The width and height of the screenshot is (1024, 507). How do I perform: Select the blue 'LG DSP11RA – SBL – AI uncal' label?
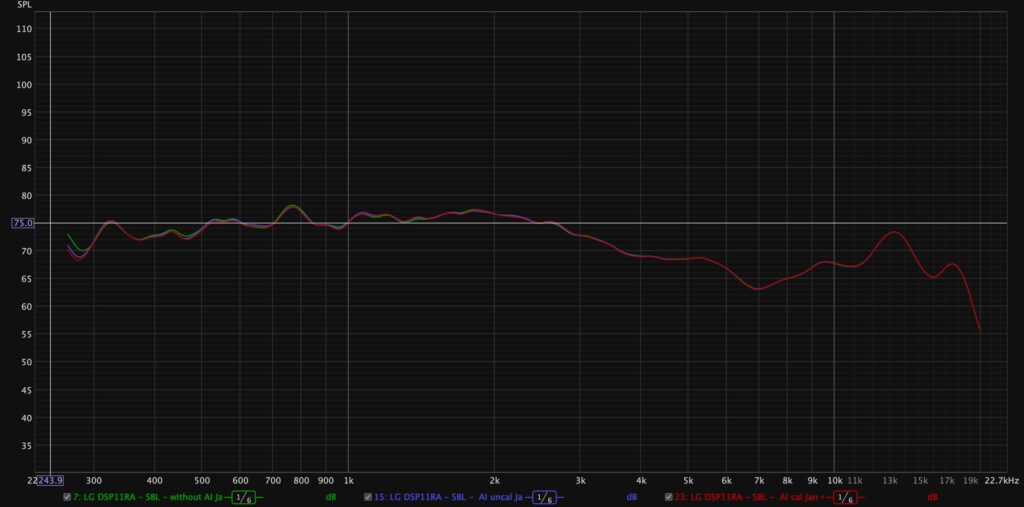[x=449, y=497]
